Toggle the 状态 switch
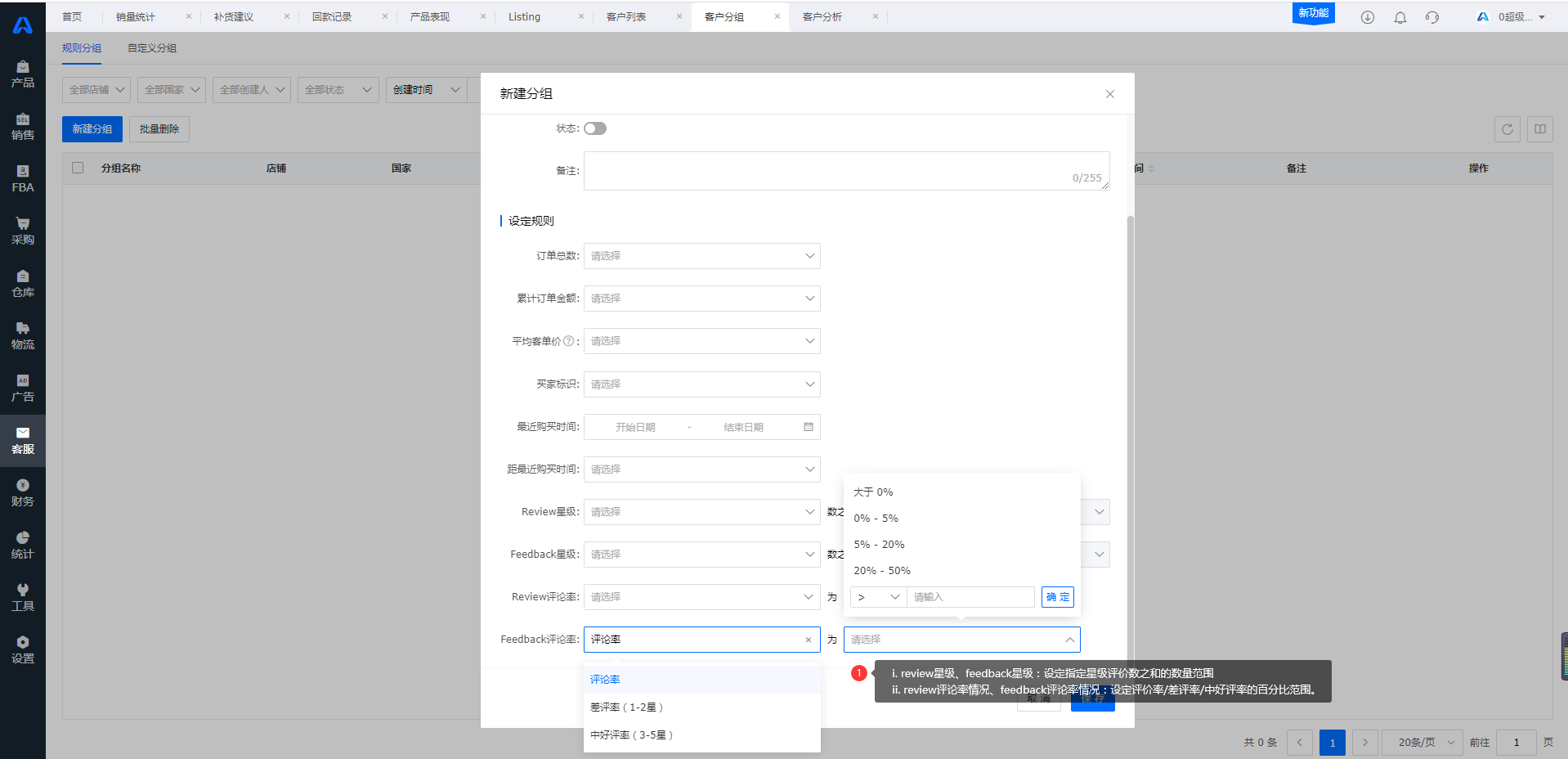 pyautogui.click(x=595, y=128)
